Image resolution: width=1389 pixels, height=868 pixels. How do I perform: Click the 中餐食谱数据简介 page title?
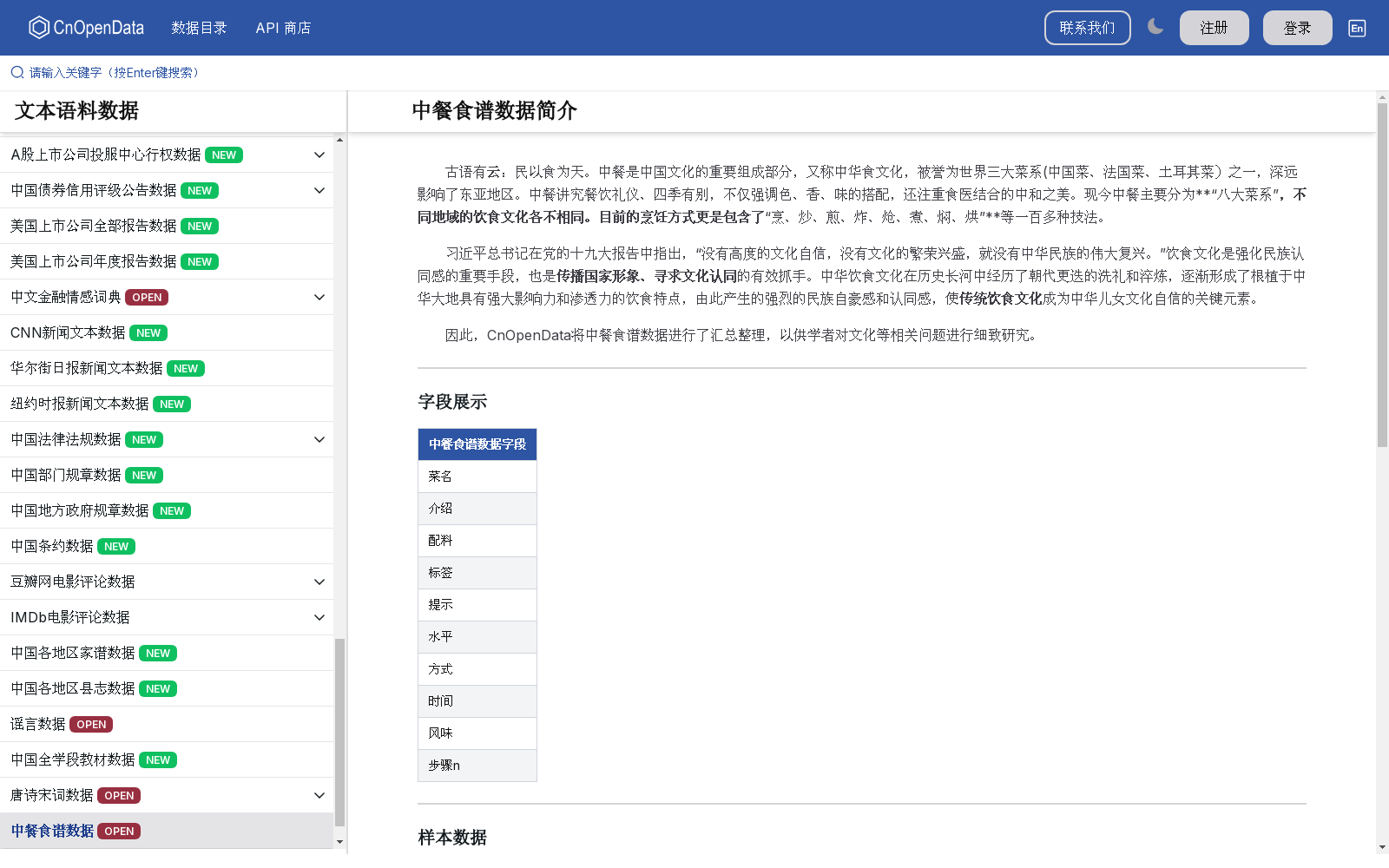(494, 111)
